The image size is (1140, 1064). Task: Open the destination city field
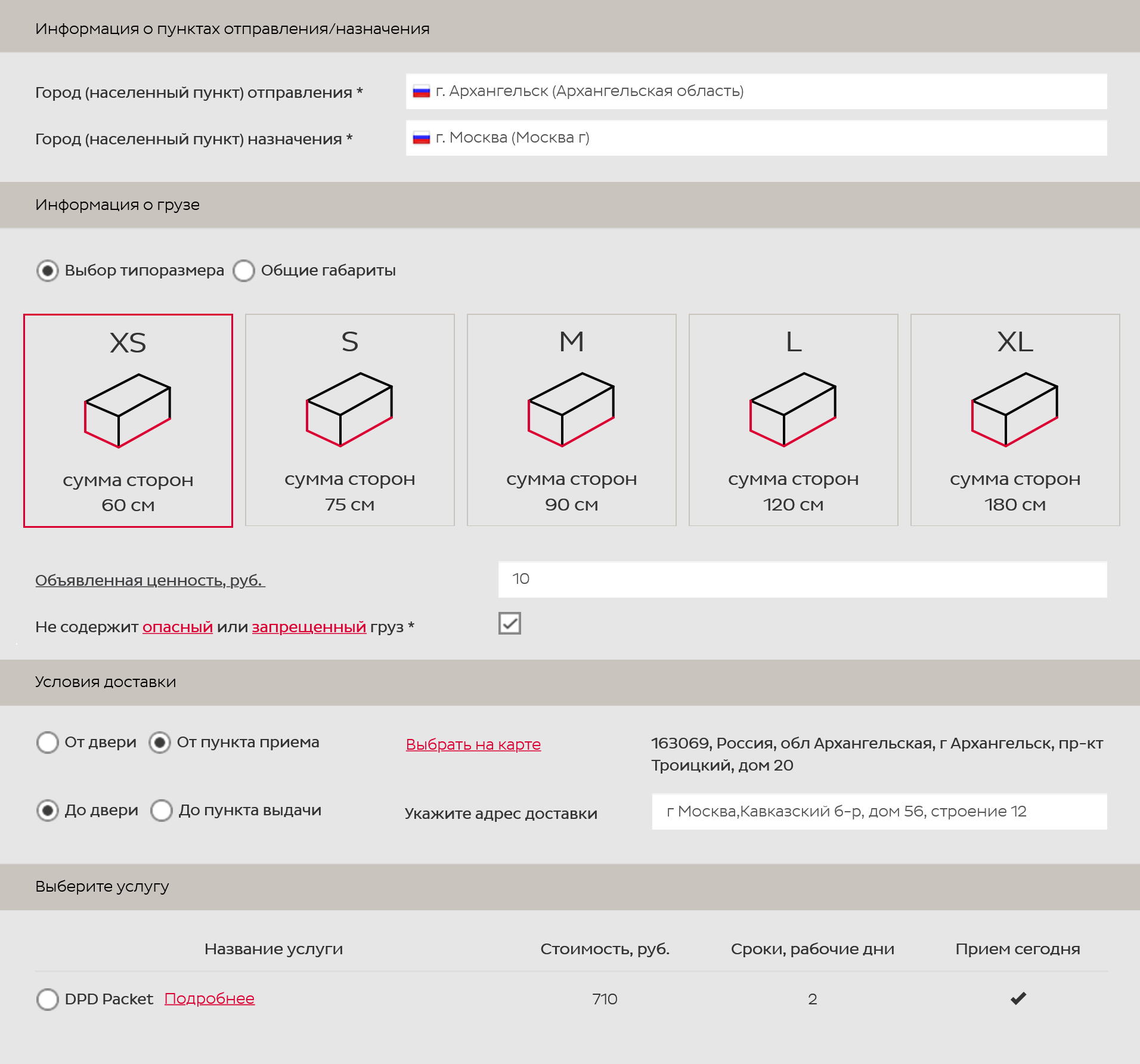pos(757,138)
